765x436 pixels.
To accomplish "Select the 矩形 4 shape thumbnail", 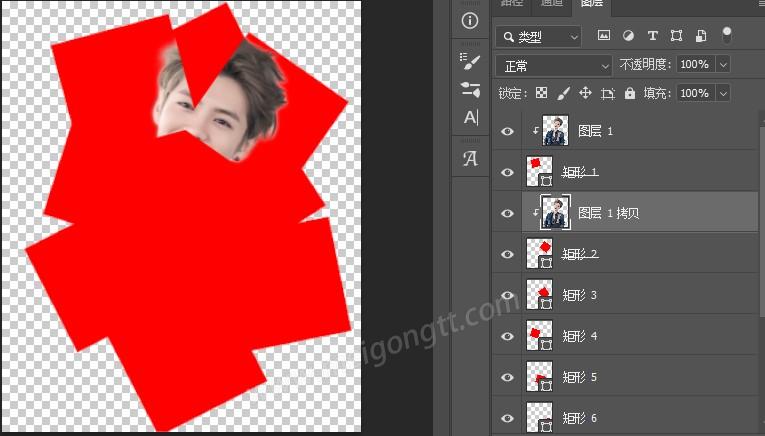I will pyautogui.click(x=540, y=335).
